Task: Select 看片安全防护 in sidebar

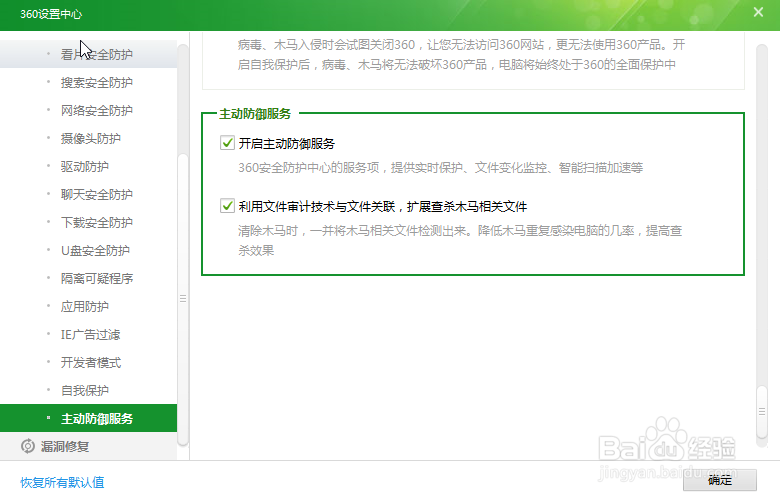Action: click(89, 54)
